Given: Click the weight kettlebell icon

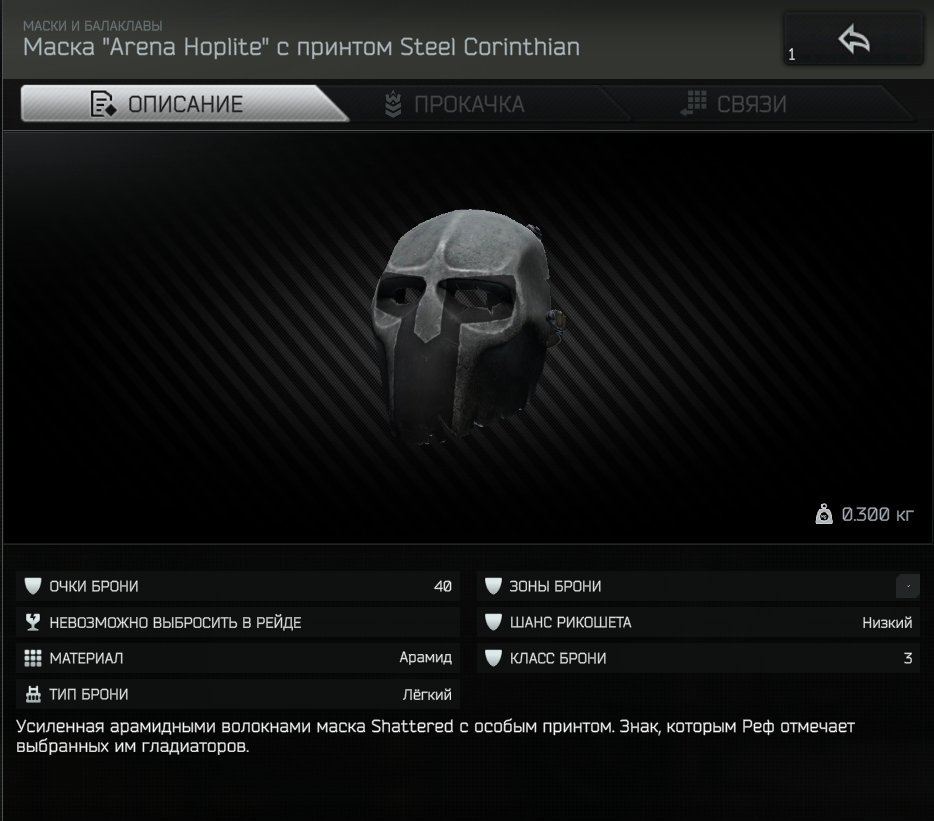Looking at the screenshot, I should [824, 514].
